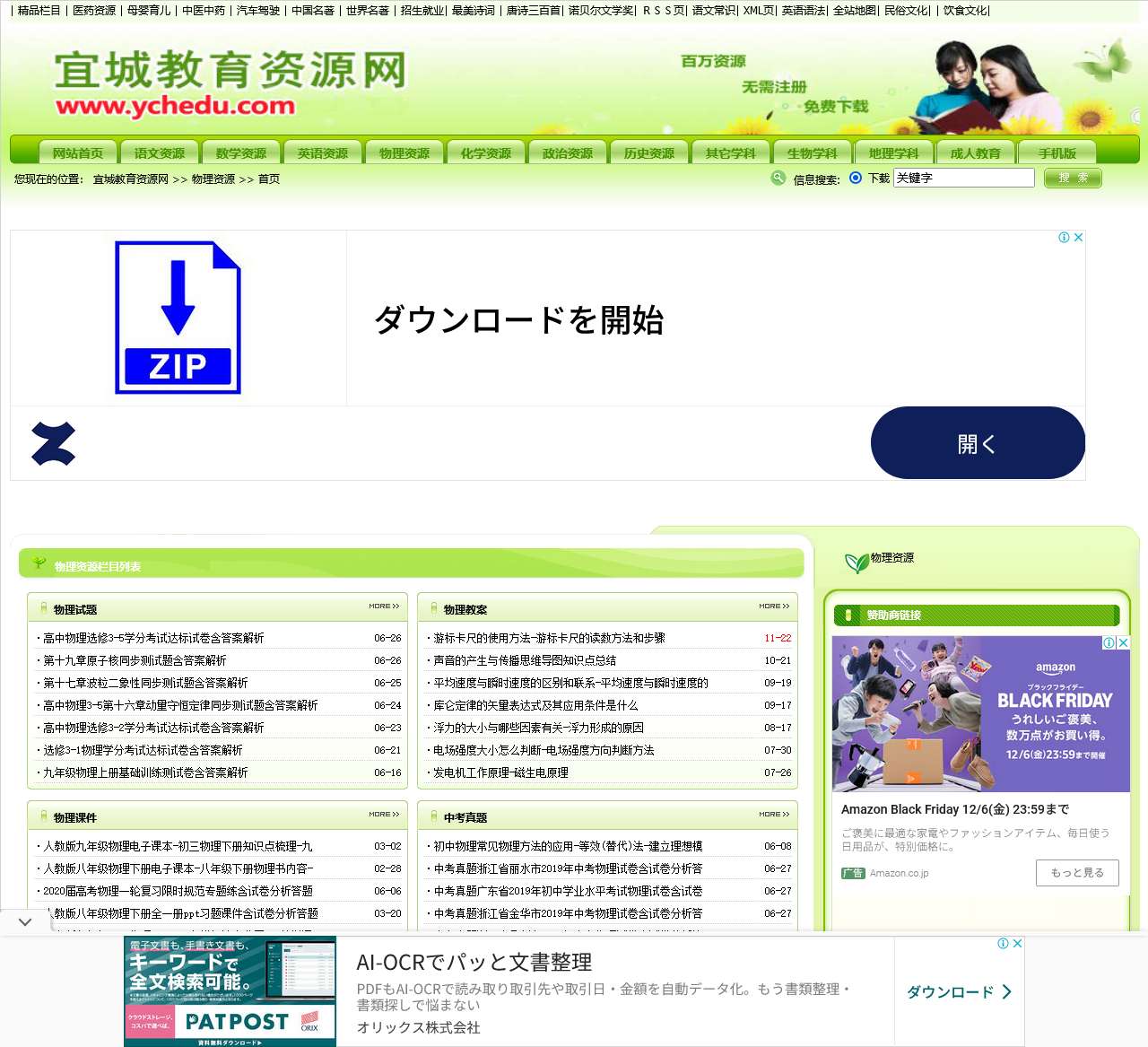This screenshot has width=1148, height=1047.
Task: Open the 医药资源 top link
Action: pyautogui.click(x=94, y=11)
